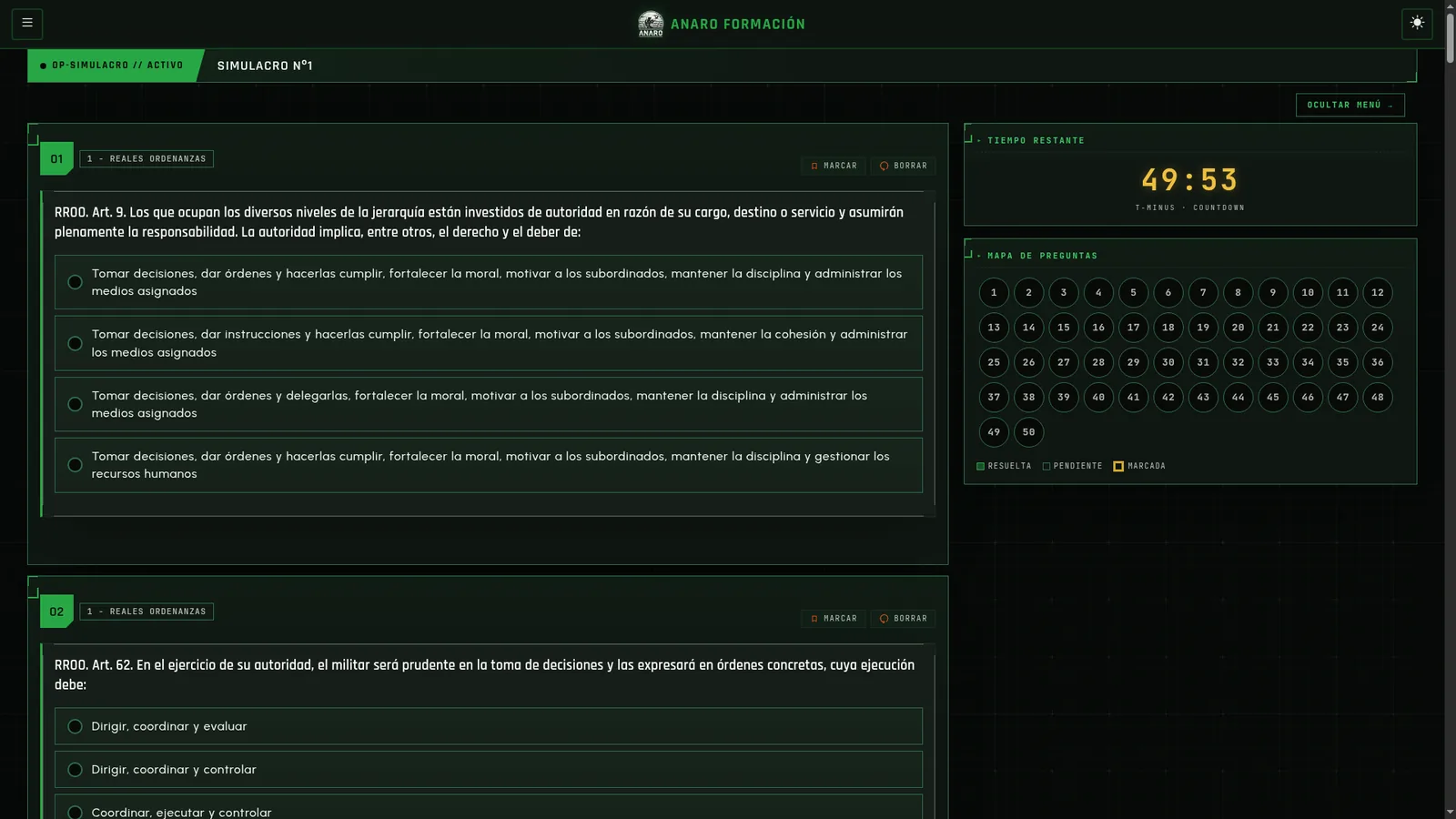Mark question 01 with Marcar
This screenshot has height=819, width=1456.
(834, 166)
